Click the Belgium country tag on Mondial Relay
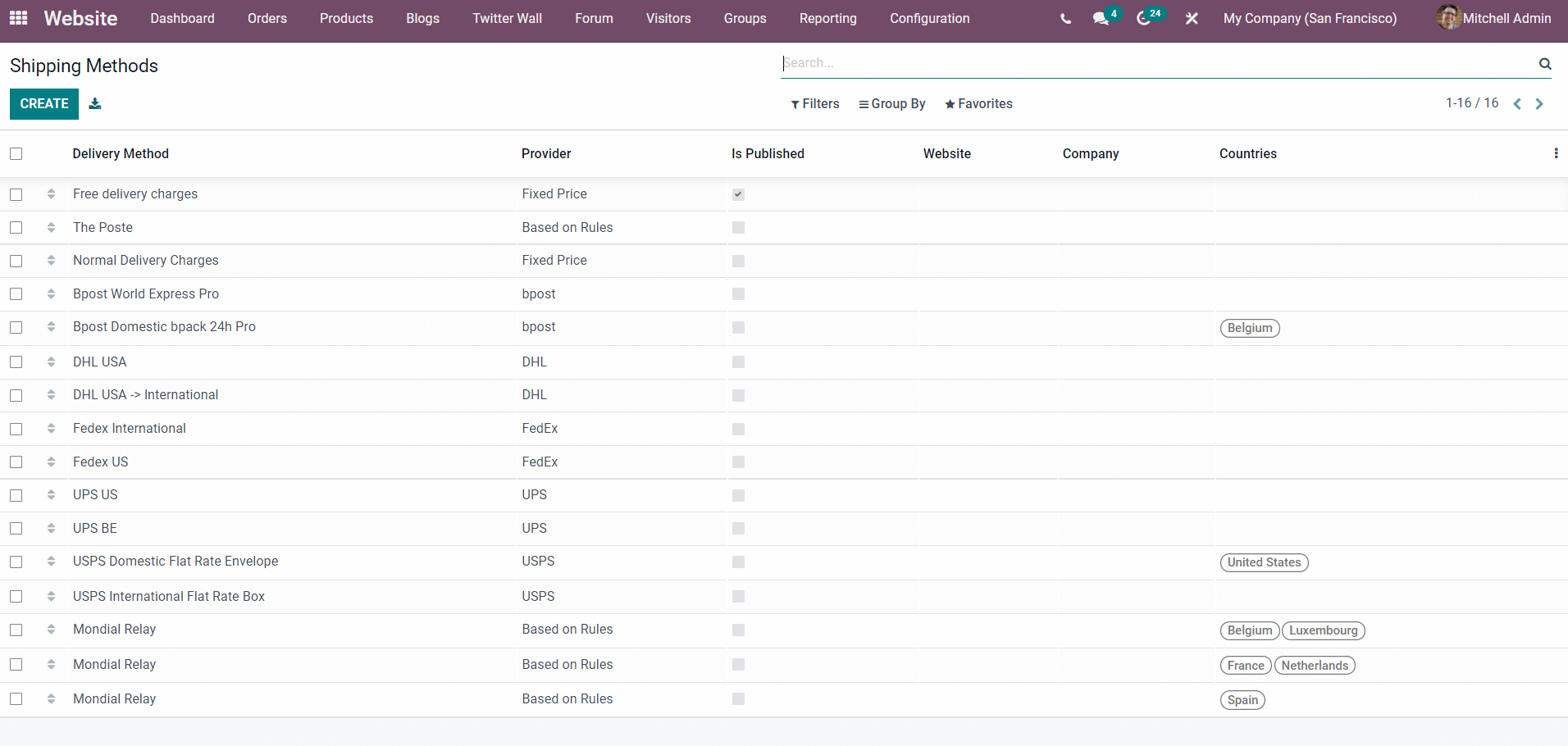Image resolution: width=1568 pixels, height=746 pixels. click(1249, 630)
